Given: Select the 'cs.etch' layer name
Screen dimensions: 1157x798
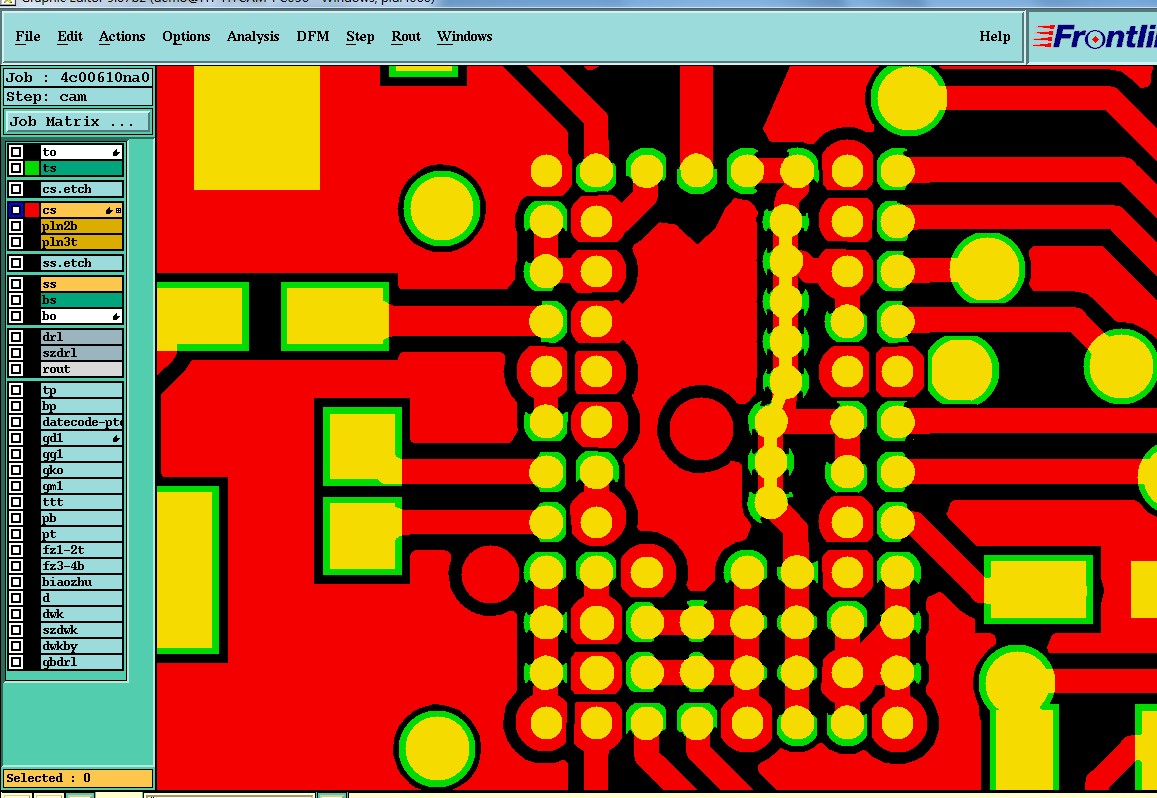Looking at the screenshot, I should pyautogui.click(x=81, y=189).
